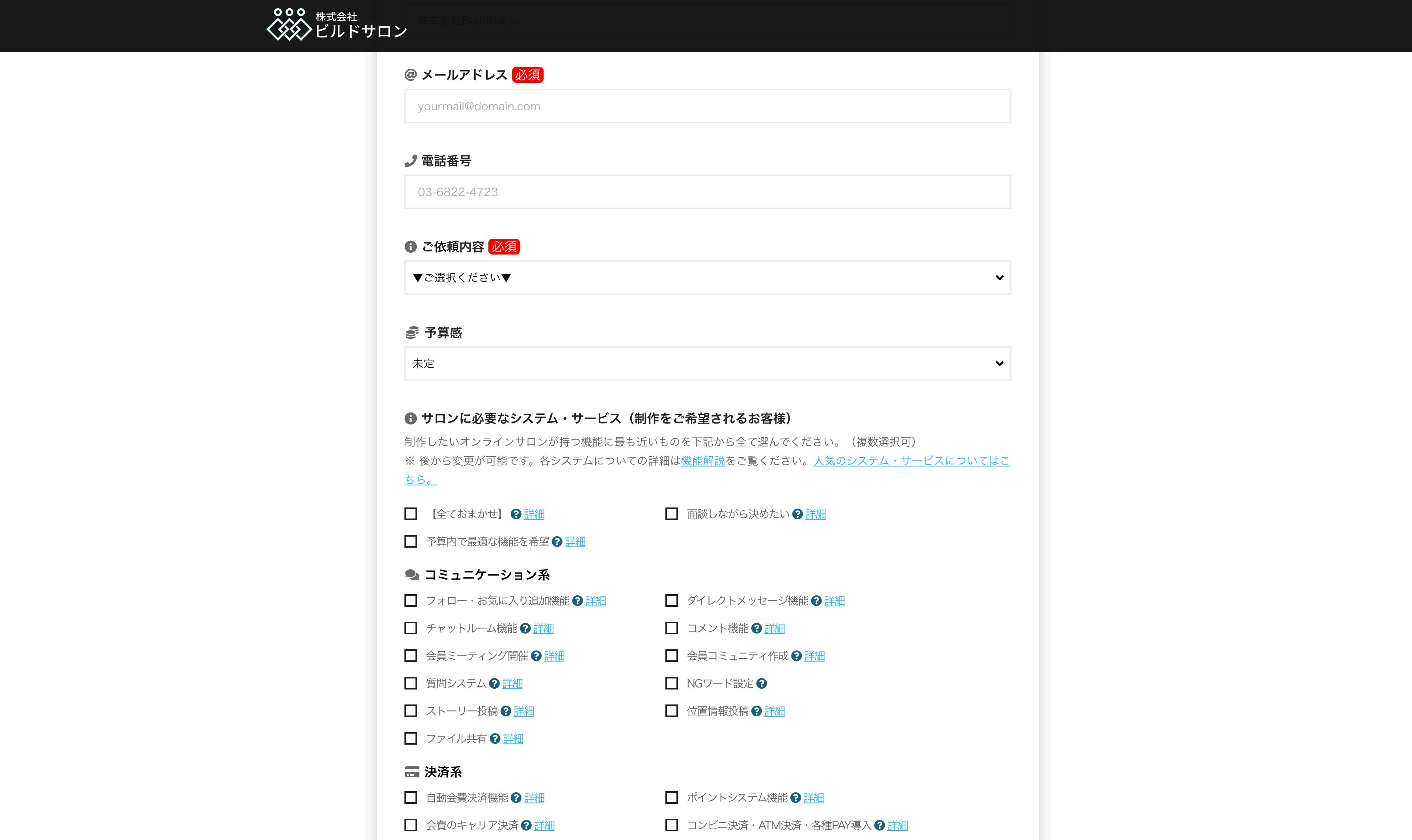
Task: Open the help icon next to 【全ておまかせ】
Action: [x=515, y=514]
